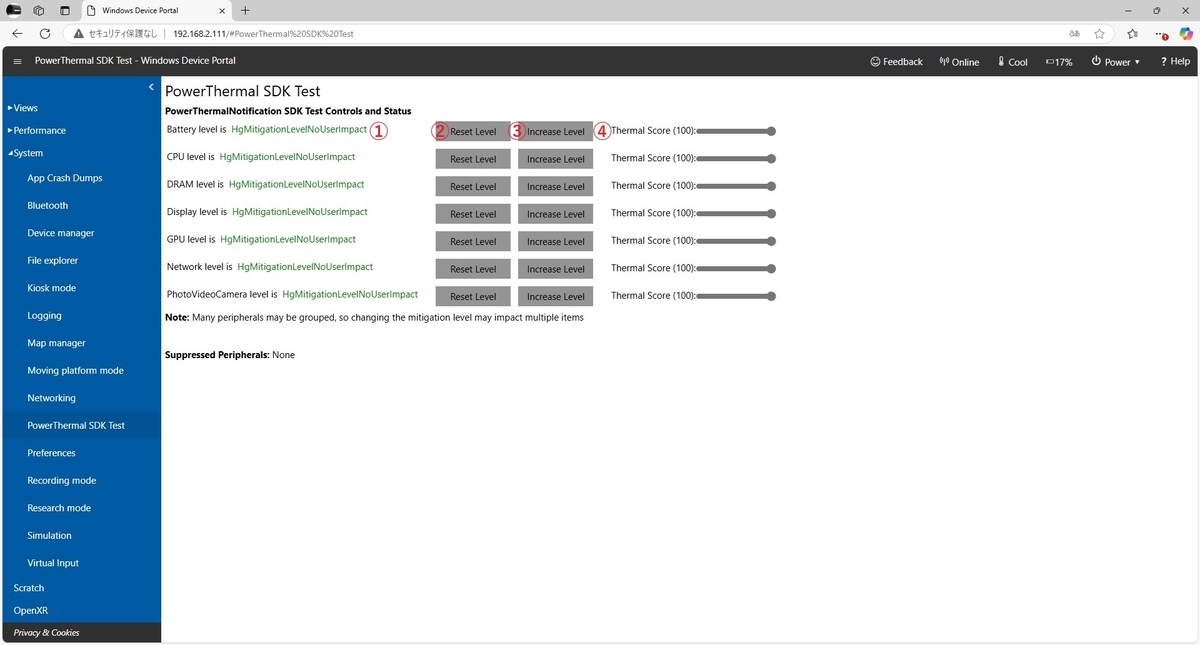Open Recording mode page

click(62, 480)
